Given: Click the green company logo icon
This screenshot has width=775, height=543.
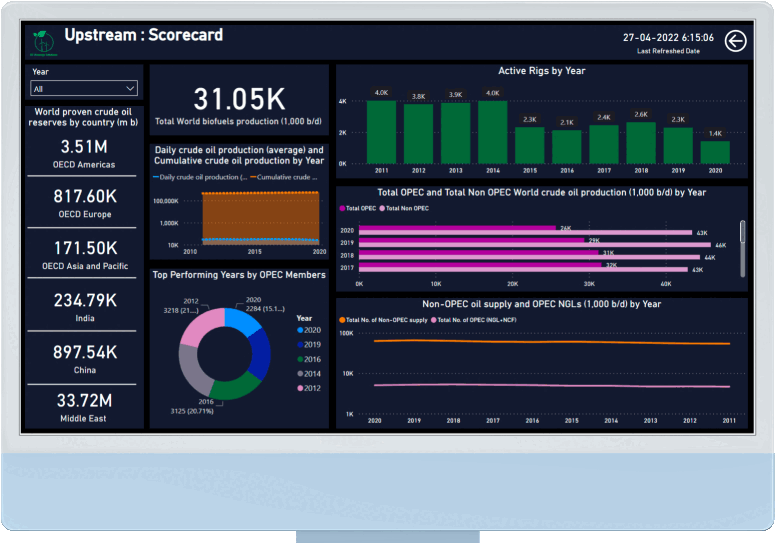Looking at the screenshot, I should pyautogui.click(x=42, y=41).
